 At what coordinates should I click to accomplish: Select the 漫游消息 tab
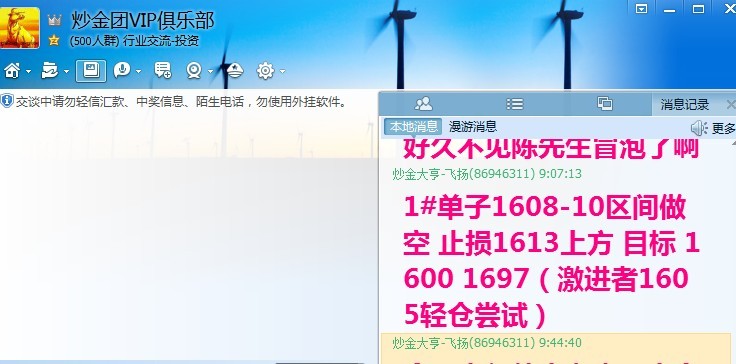click(x=473, y=127)
